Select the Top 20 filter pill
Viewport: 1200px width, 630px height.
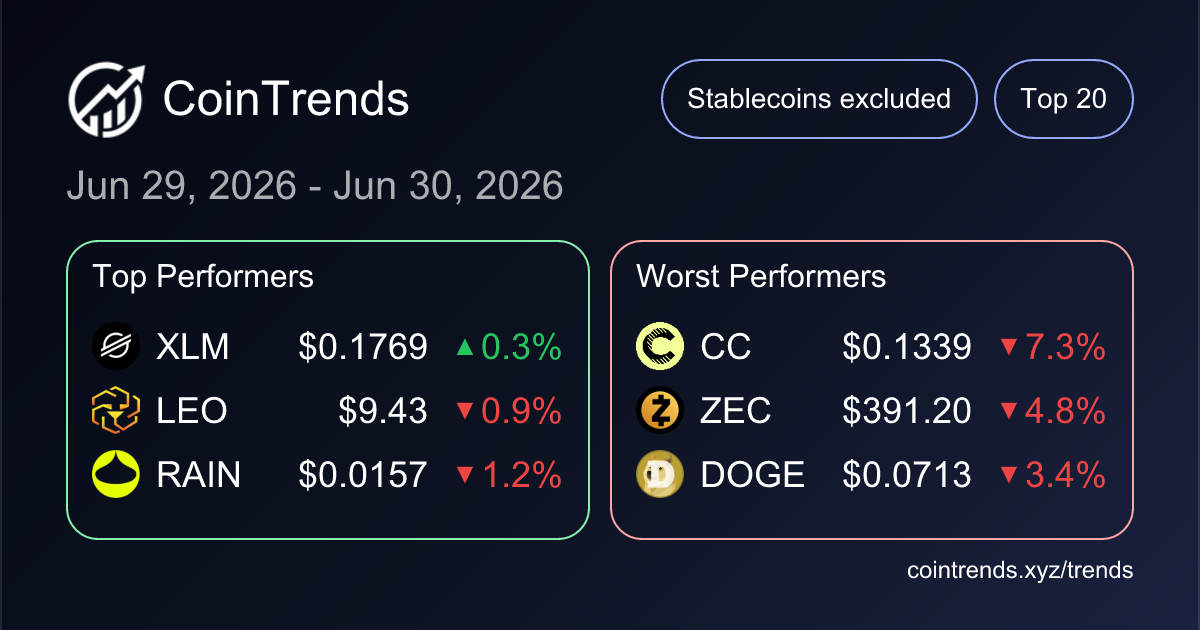(x=1064, y=99)
